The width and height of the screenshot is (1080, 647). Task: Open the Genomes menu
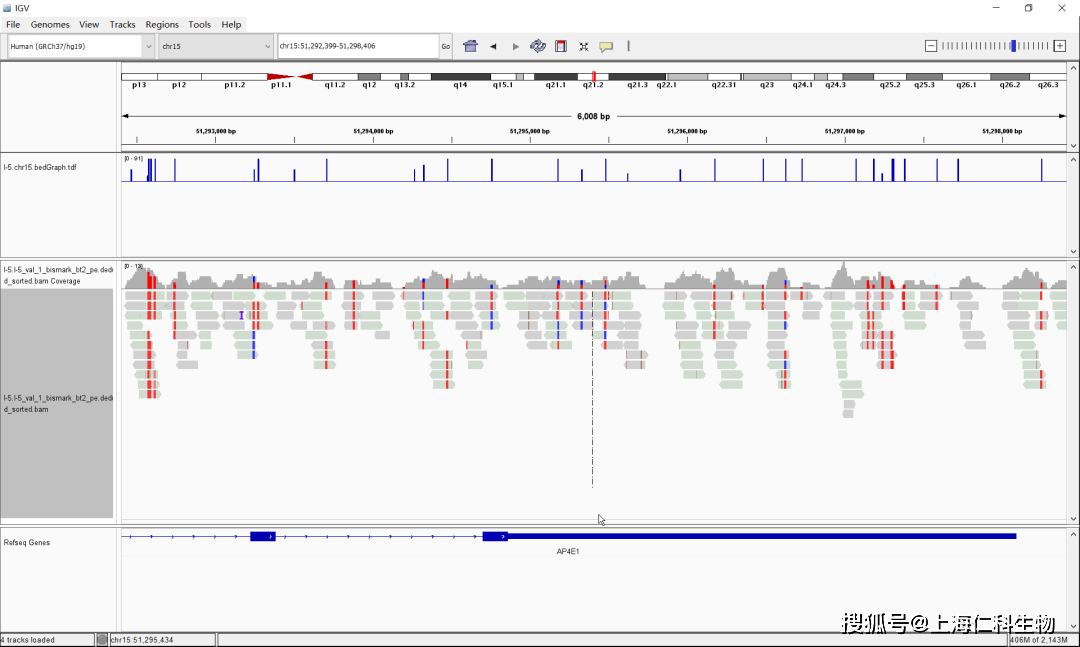point(50,24)
